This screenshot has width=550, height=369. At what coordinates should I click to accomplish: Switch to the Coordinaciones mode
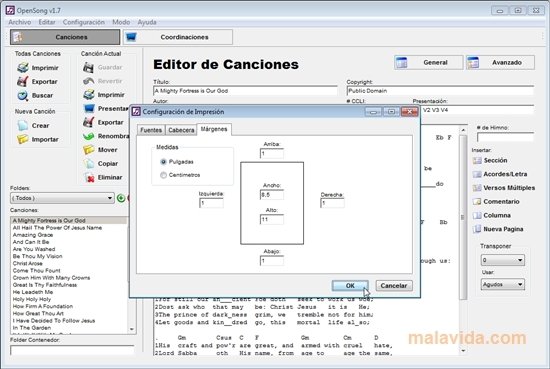(x=177, y=37)
